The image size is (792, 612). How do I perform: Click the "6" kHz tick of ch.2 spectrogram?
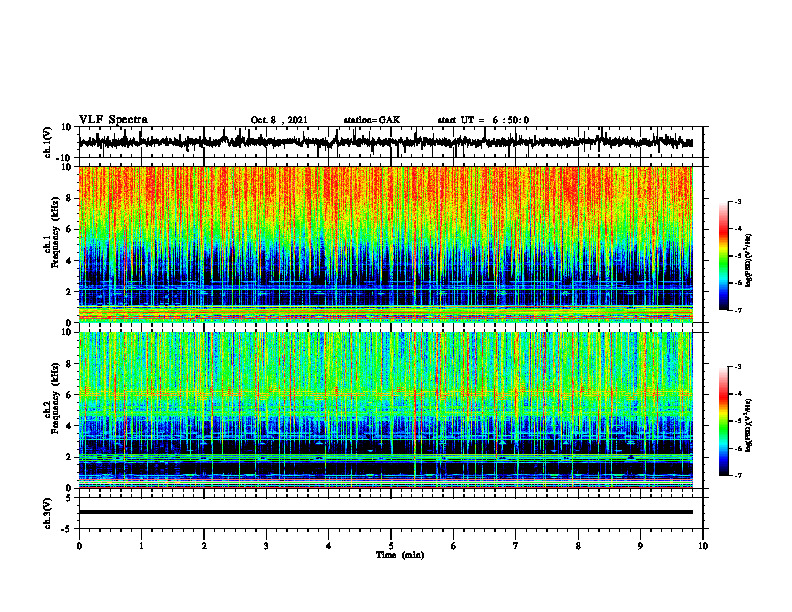(x=69, y=395)
